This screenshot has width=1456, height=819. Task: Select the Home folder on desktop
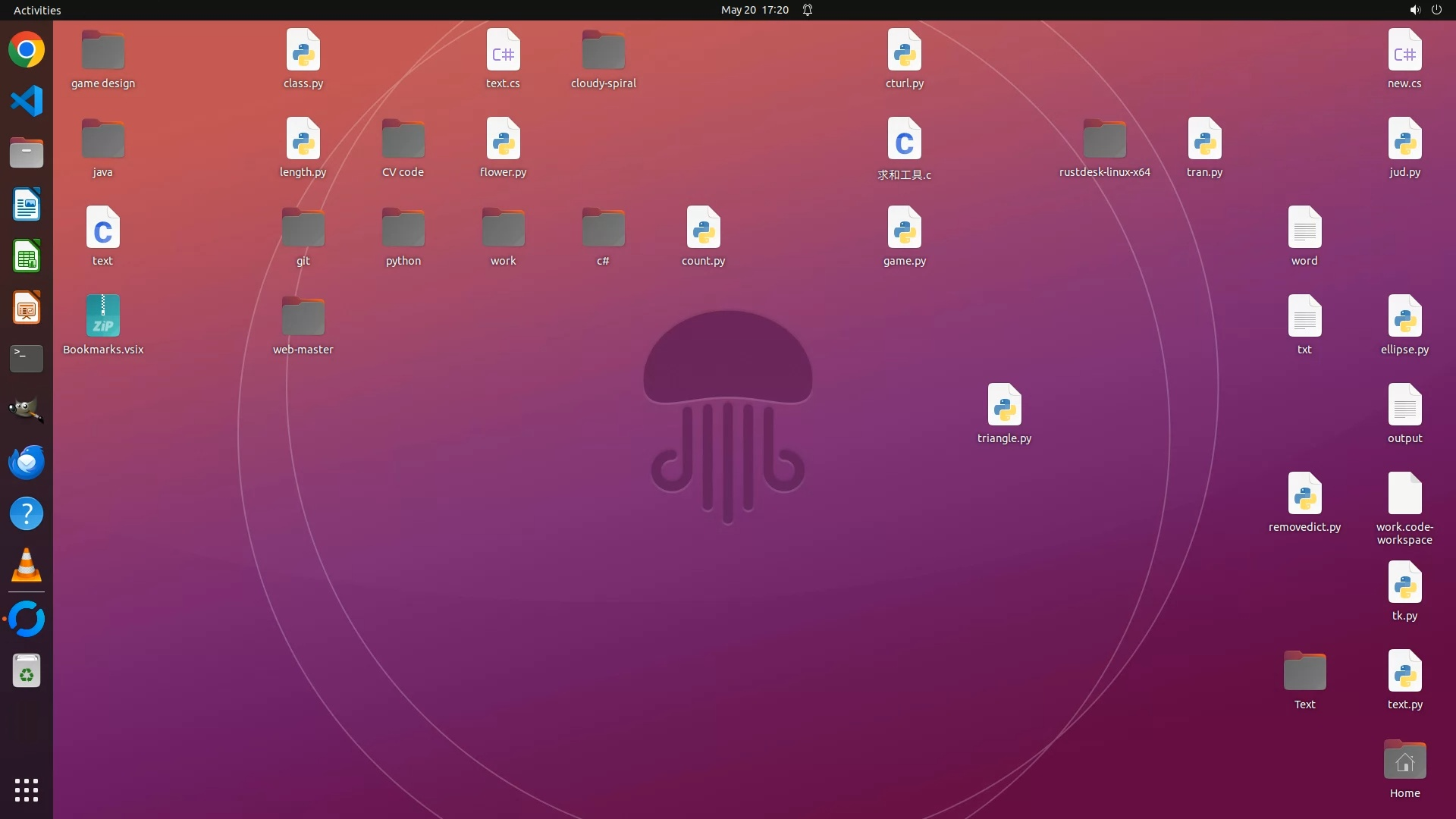1404,761
